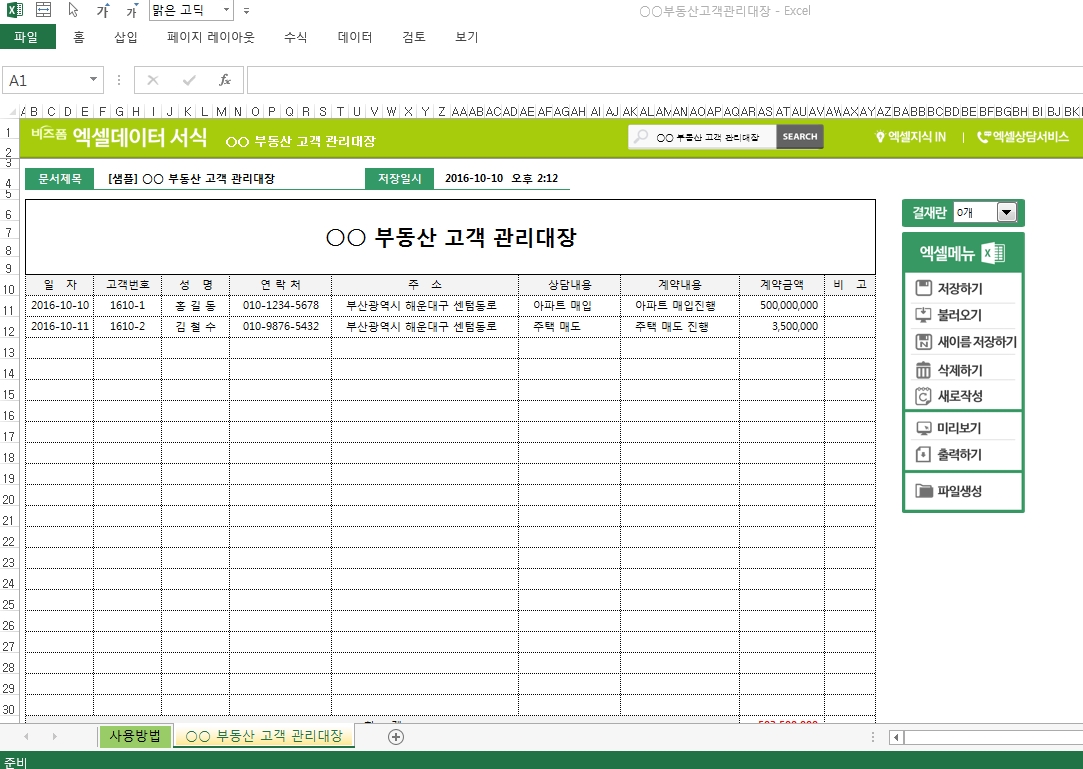Click 새로작성 in the Excel menu
This screenshot has width=1083, height=769.
pos(961,396)
